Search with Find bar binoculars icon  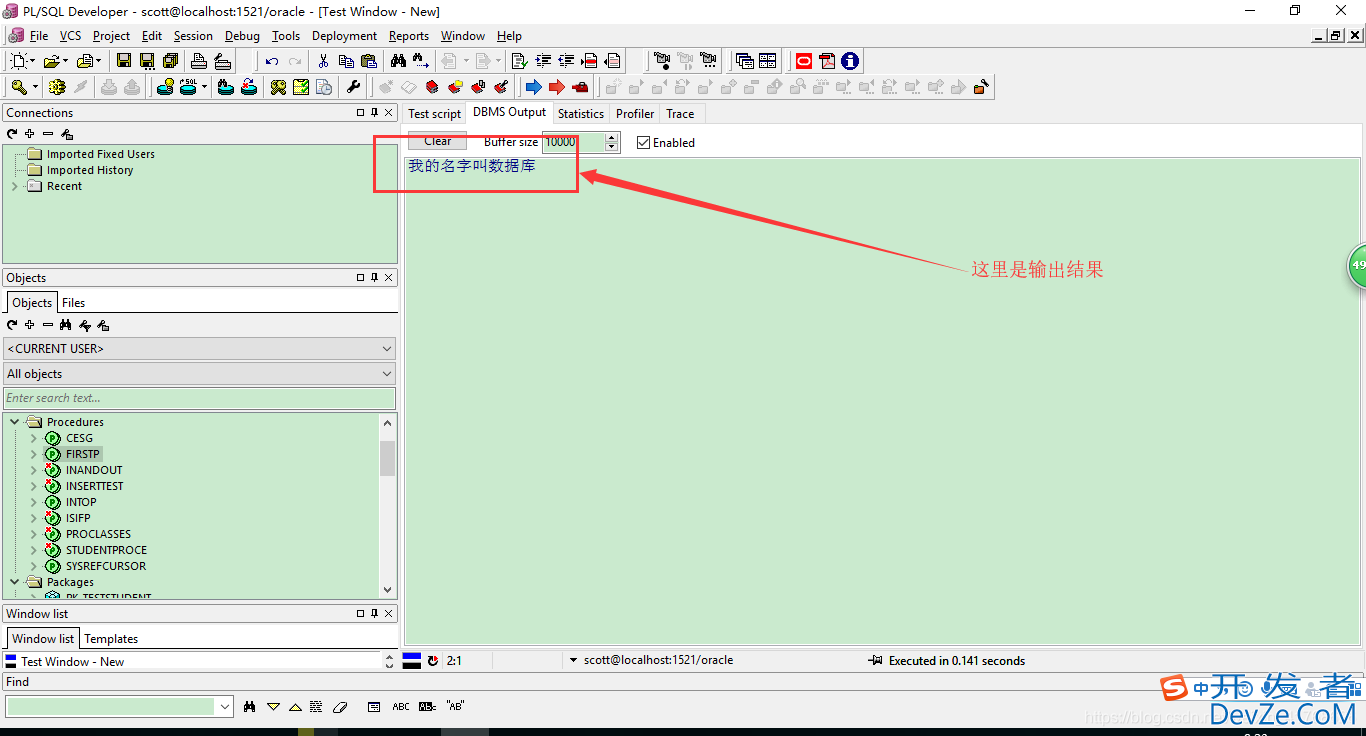pos(250,707)
